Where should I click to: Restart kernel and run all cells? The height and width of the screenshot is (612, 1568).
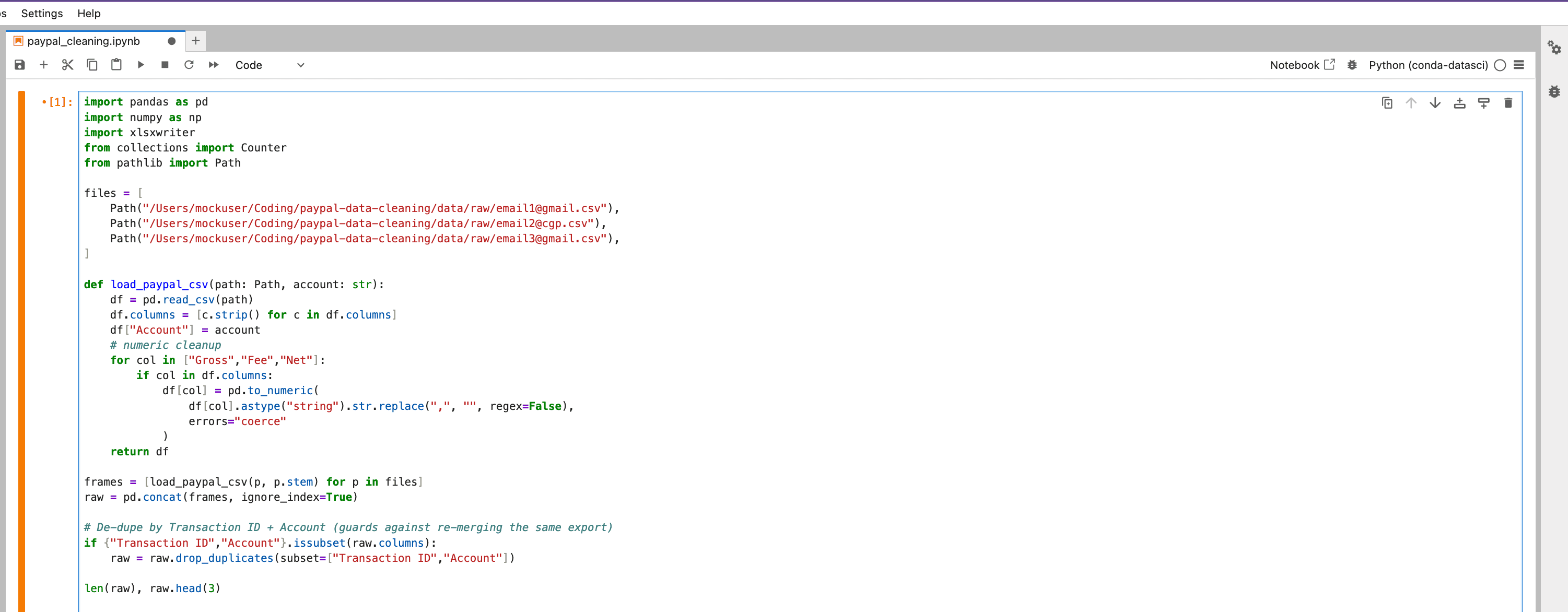(x=213, y=64)
